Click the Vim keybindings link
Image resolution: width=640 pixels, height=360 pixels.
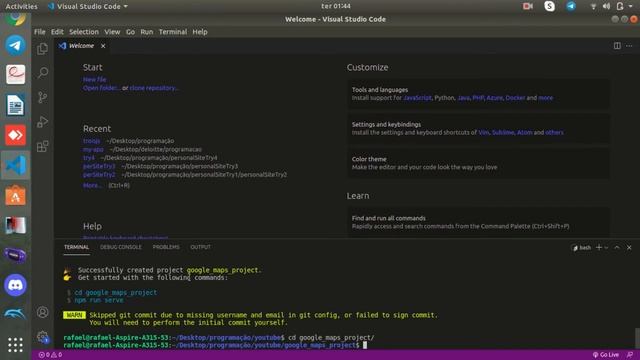pos(484,133)
